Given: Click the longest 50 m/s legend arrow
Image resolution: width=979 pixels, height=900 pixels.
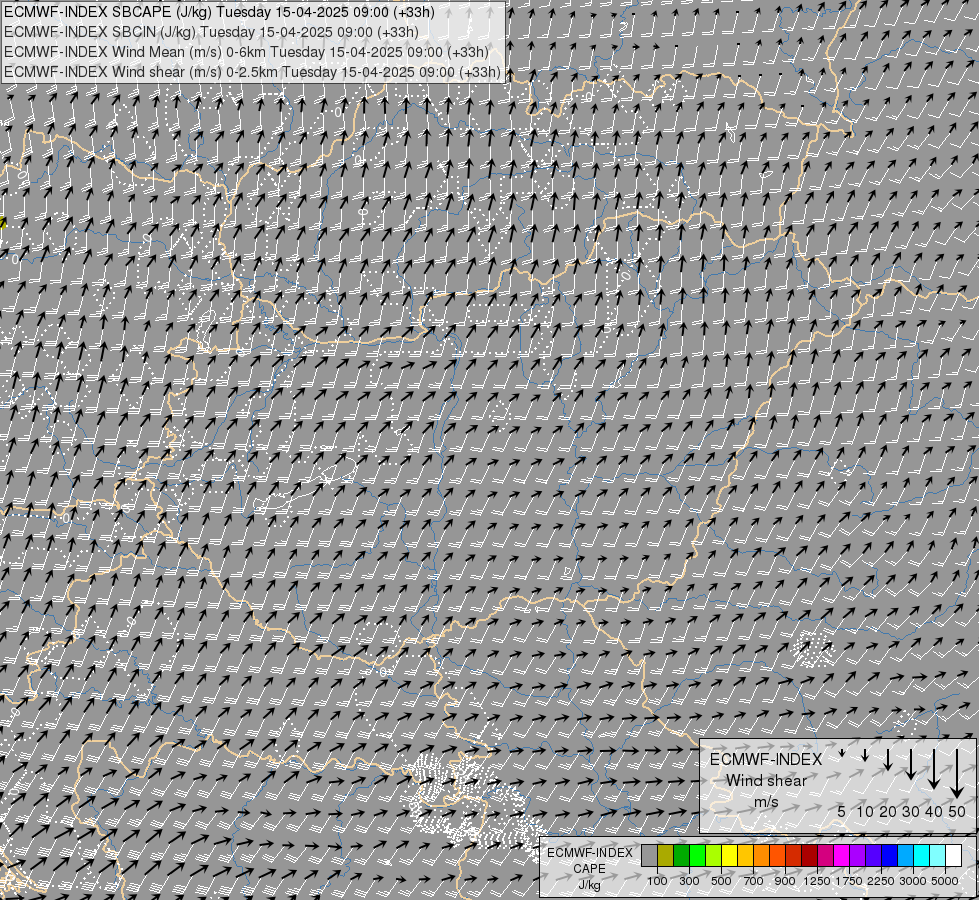Looking at the screenshot, I should pos(957,774).
